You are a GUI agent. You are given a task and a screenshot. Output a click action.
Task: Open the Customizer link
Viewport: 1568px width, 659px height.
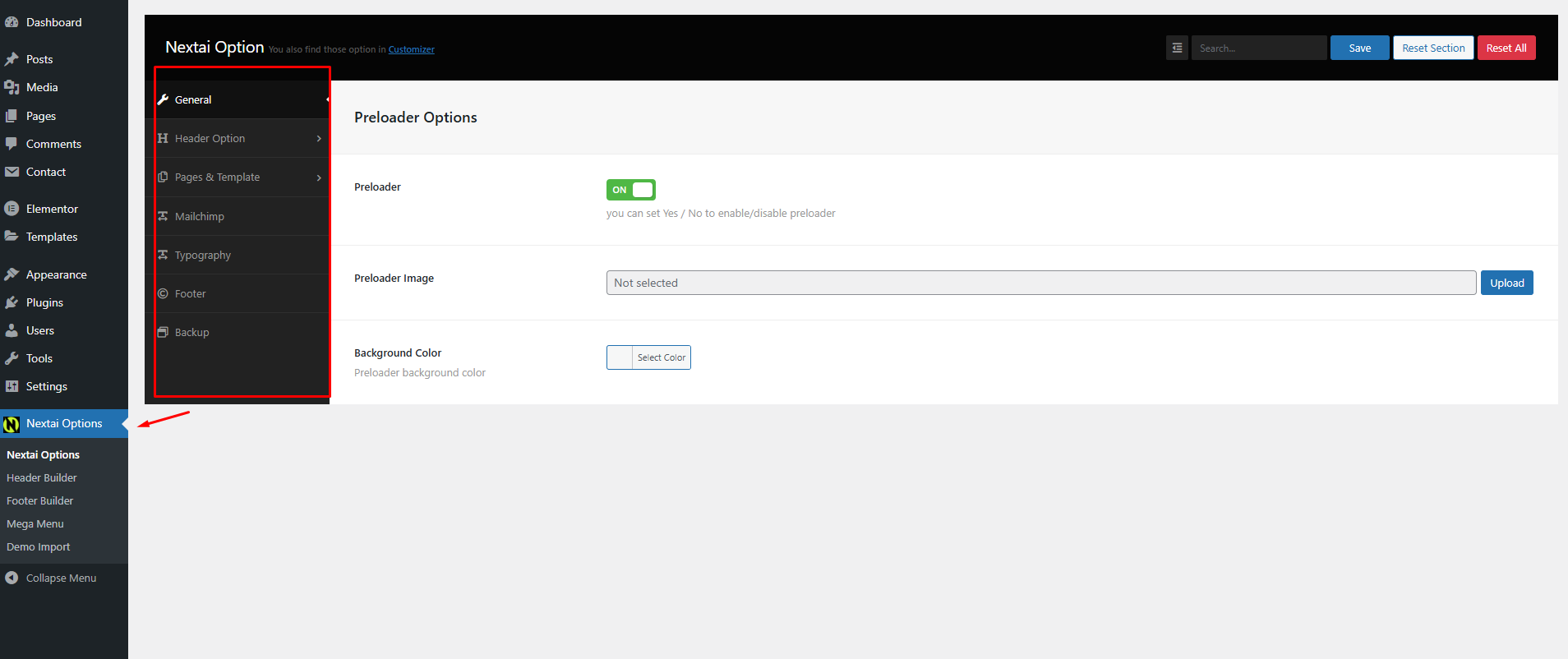[x=411, y=49]
